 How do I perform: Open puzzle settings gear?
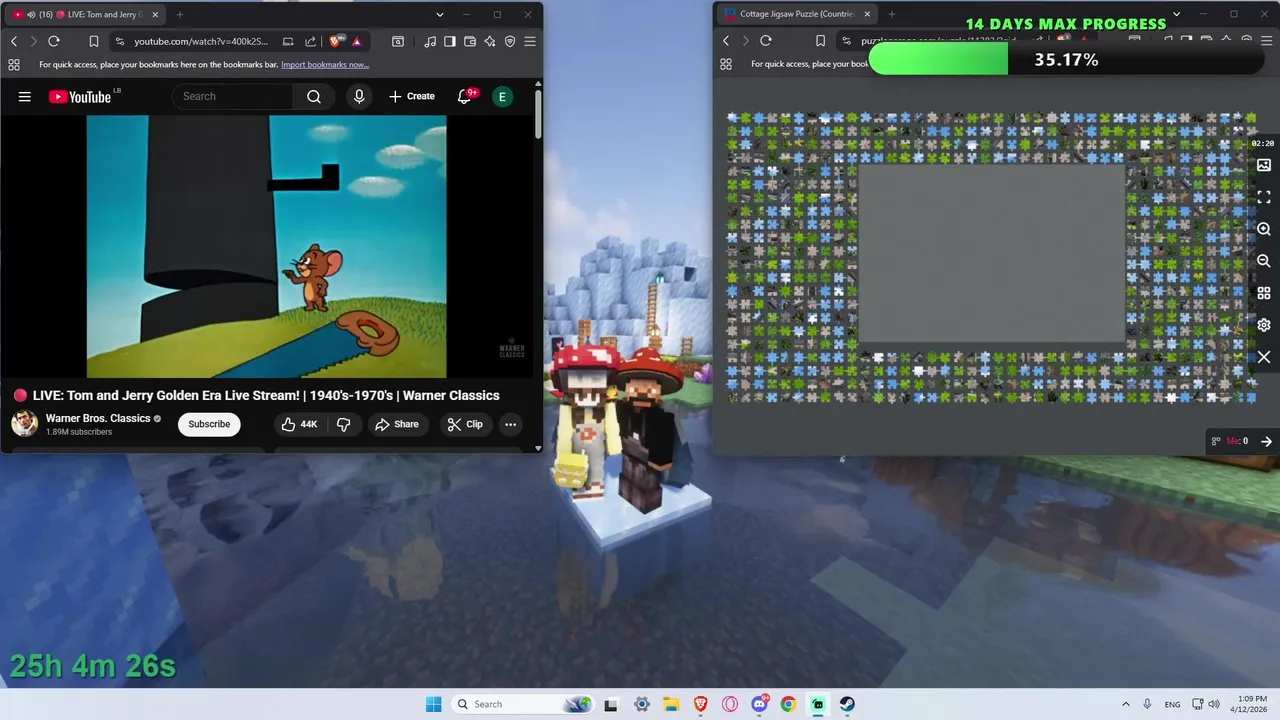[1264, 325]
